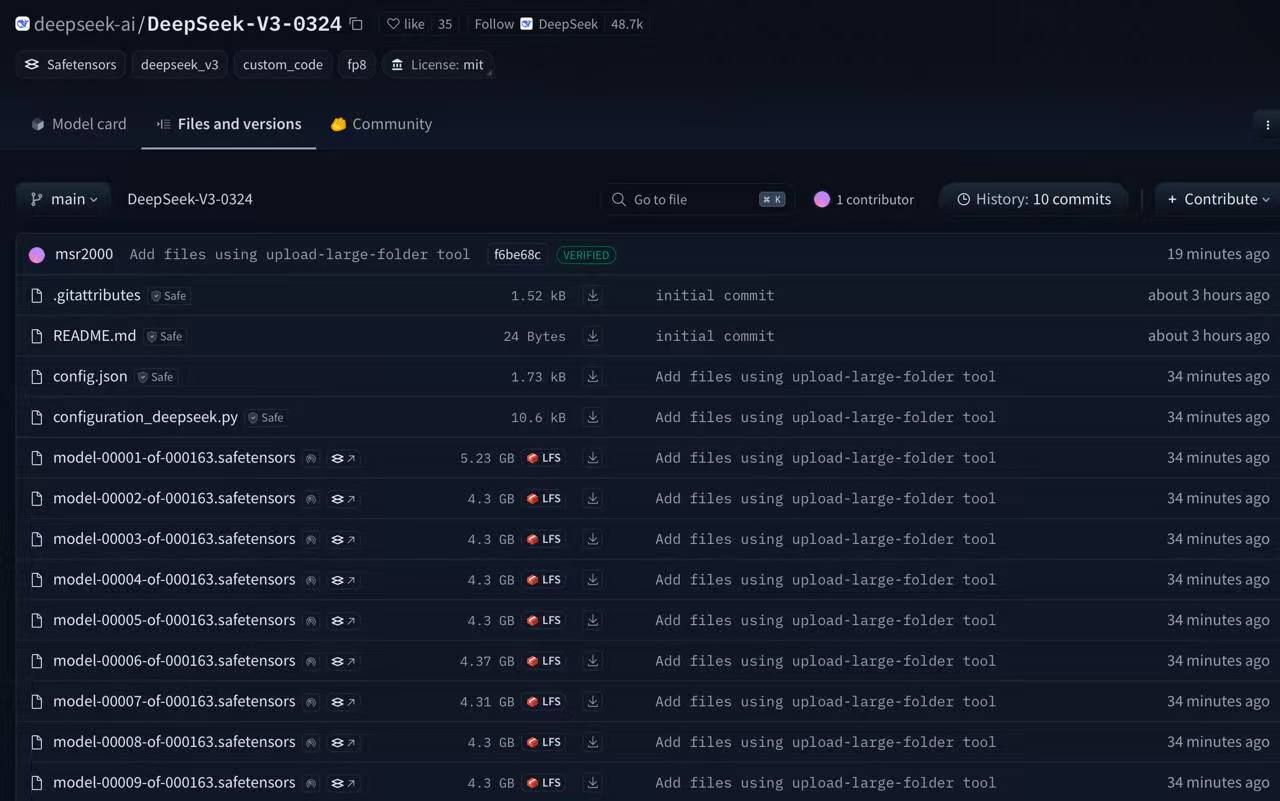Open the .gitattributes file
Screen dimensions: 1280x801
tap(96, 295)
